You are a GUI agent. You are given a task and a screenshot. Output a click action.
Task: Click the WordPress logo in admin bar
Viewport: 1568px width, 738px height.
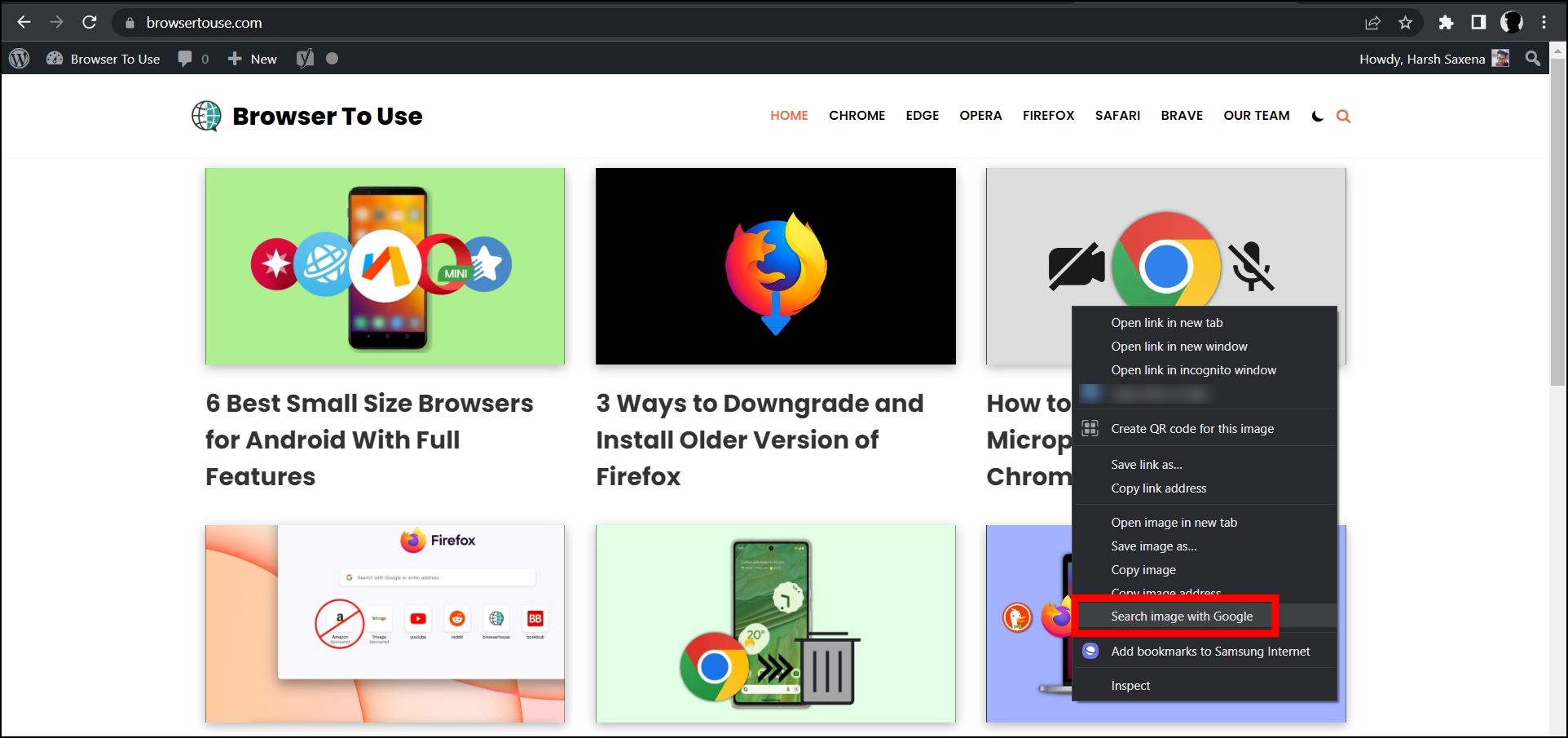tap(20, 59)
